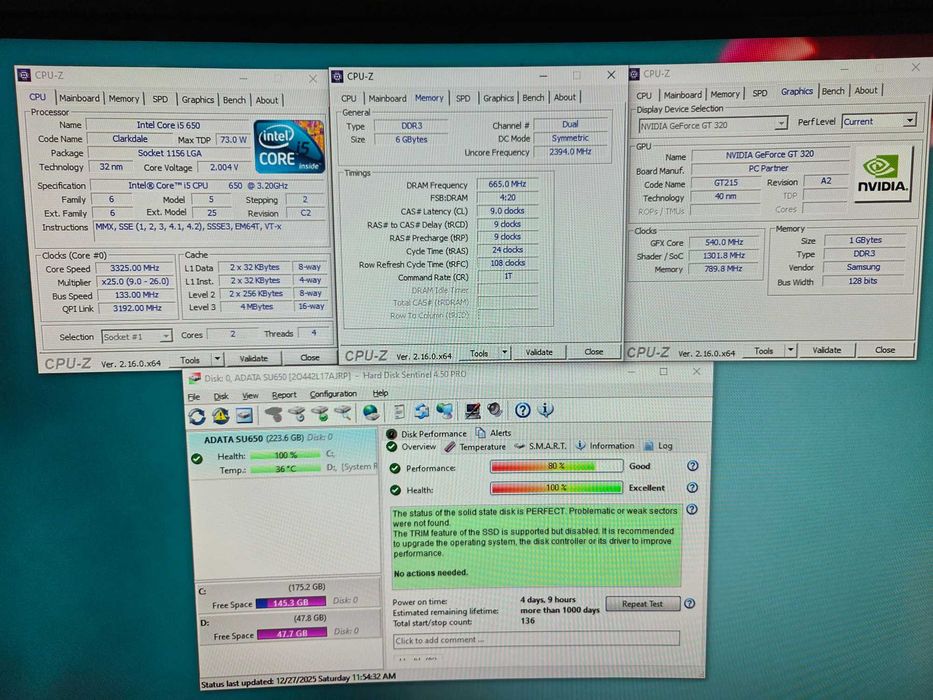Click the speaker sound toolbar icon

[x=494, y=410]
